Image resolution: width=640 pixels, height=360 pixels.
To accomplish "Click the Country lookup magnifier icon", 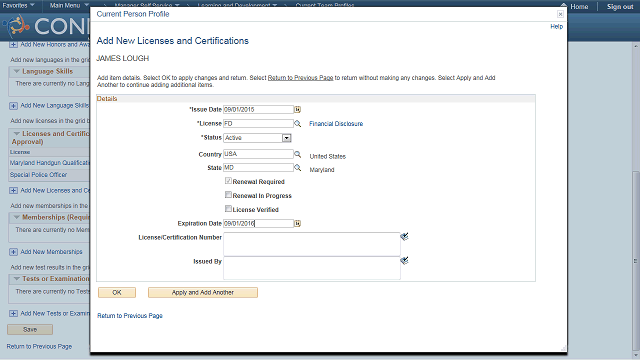I will tap(298, 154).
